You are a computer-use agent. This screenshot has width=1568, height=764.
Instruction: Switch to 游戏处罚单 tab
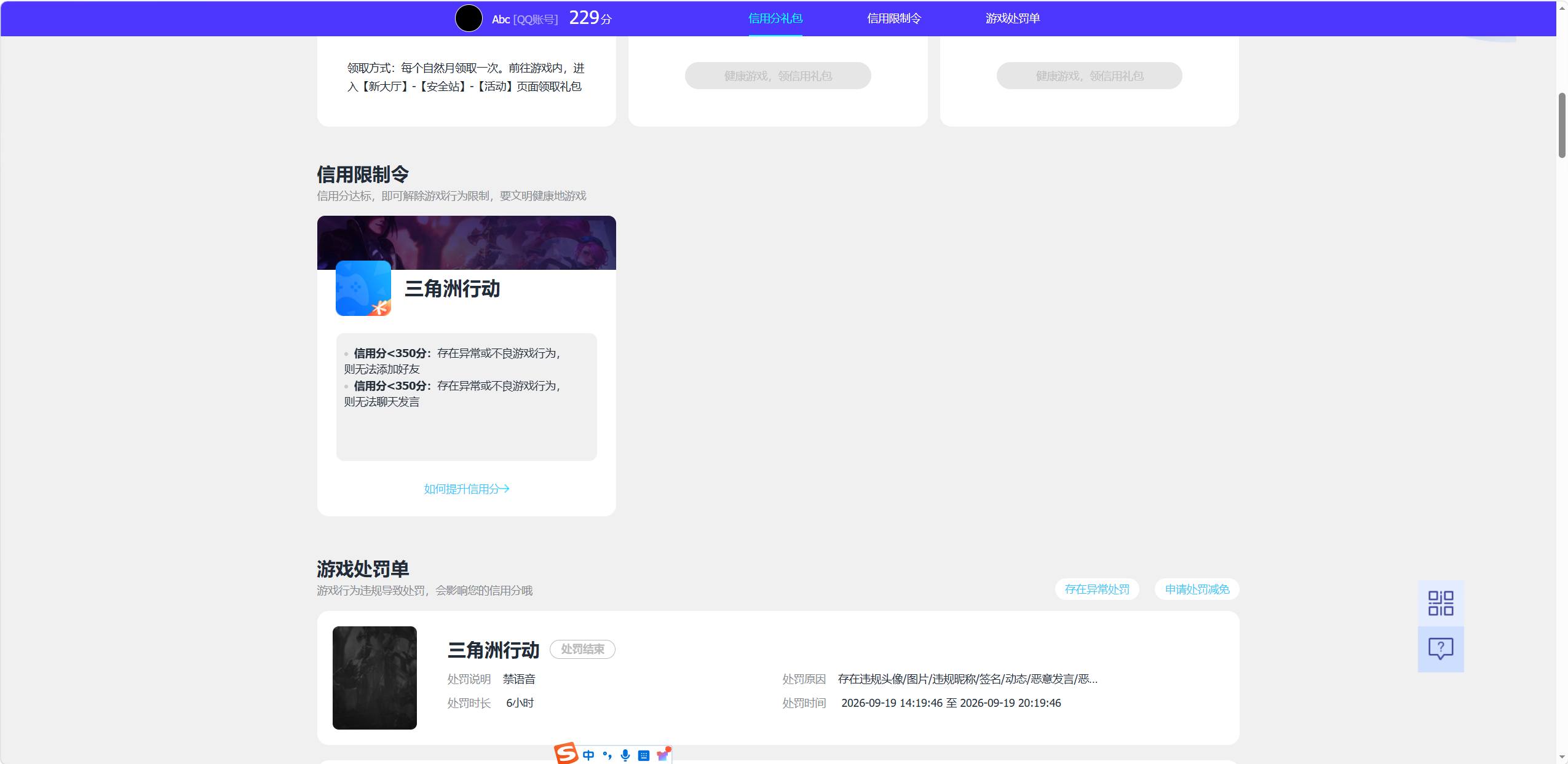1013,18
